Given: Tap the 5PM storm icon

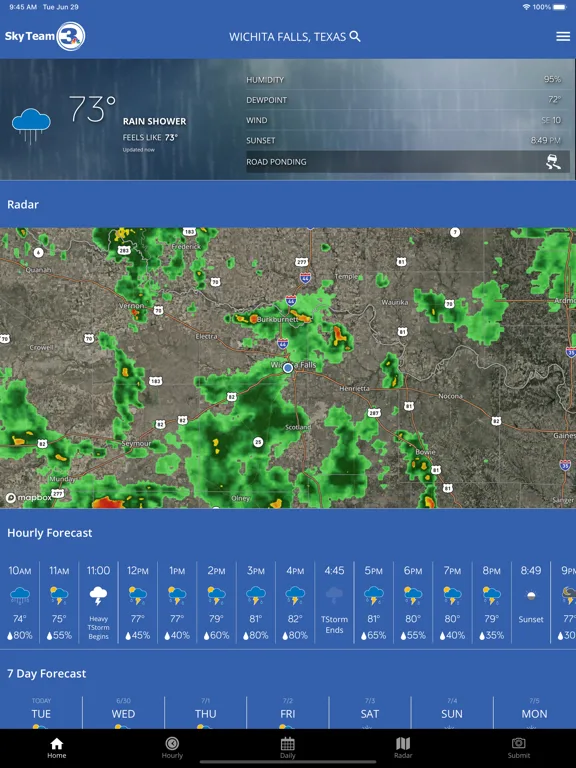Looking at the screenshot, I should click(374, 596).
